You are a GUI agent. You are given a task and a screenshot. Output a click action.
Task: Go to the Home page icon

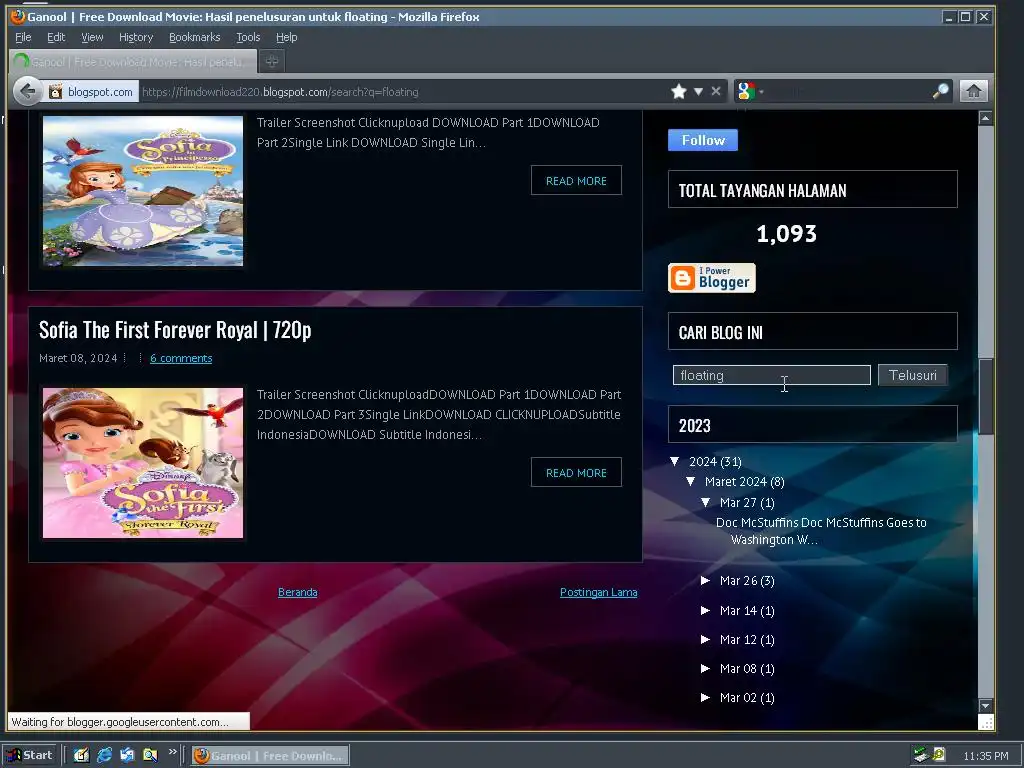(973, 91)
